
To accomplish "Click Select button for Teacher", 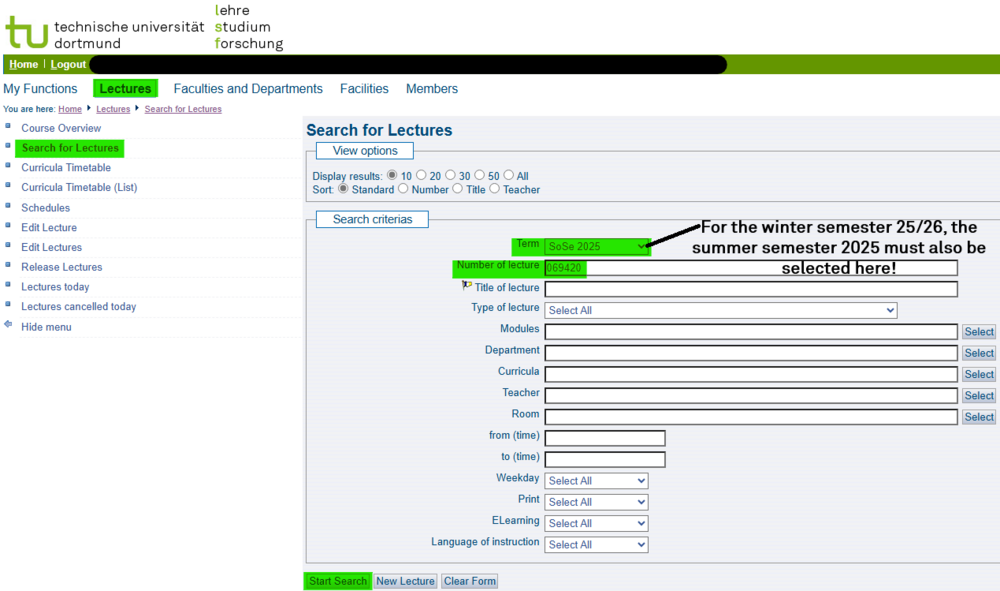I will pos(979,395).
